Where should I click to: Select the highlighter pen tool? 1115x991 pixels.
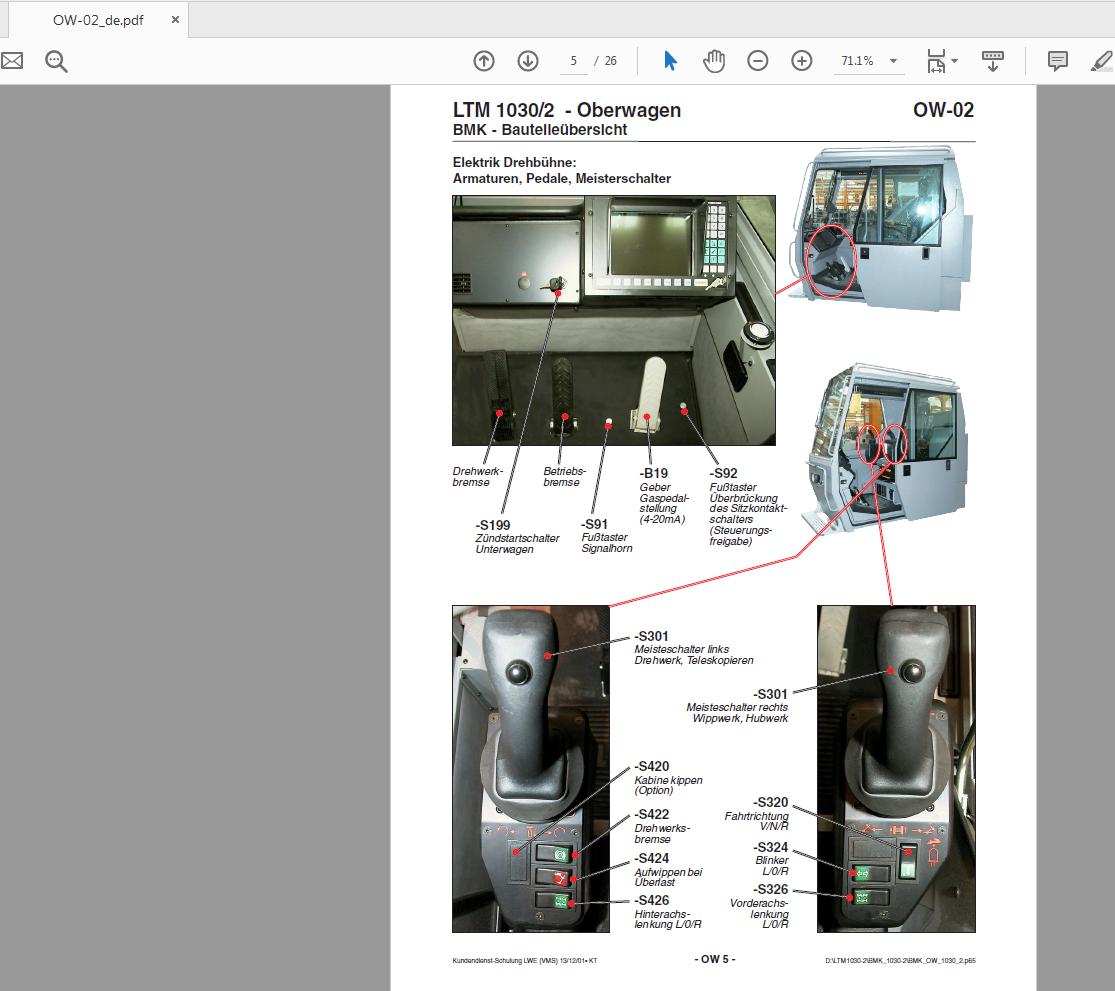click(x=1101, y=61)
